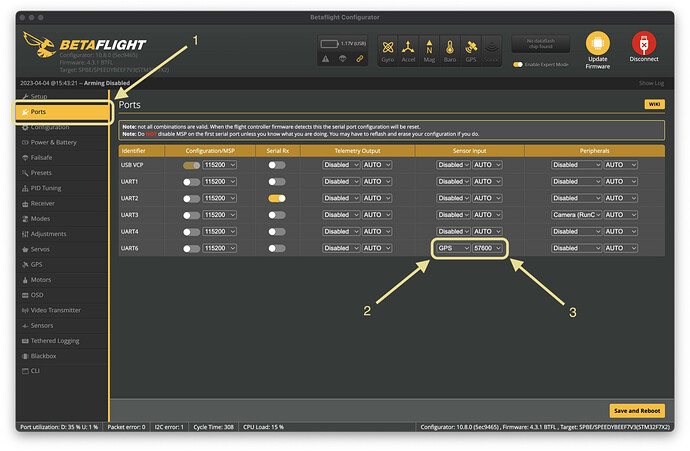
Task: Open UART3 Peripherals Camera dropdown
Action: tap(576, 215)
